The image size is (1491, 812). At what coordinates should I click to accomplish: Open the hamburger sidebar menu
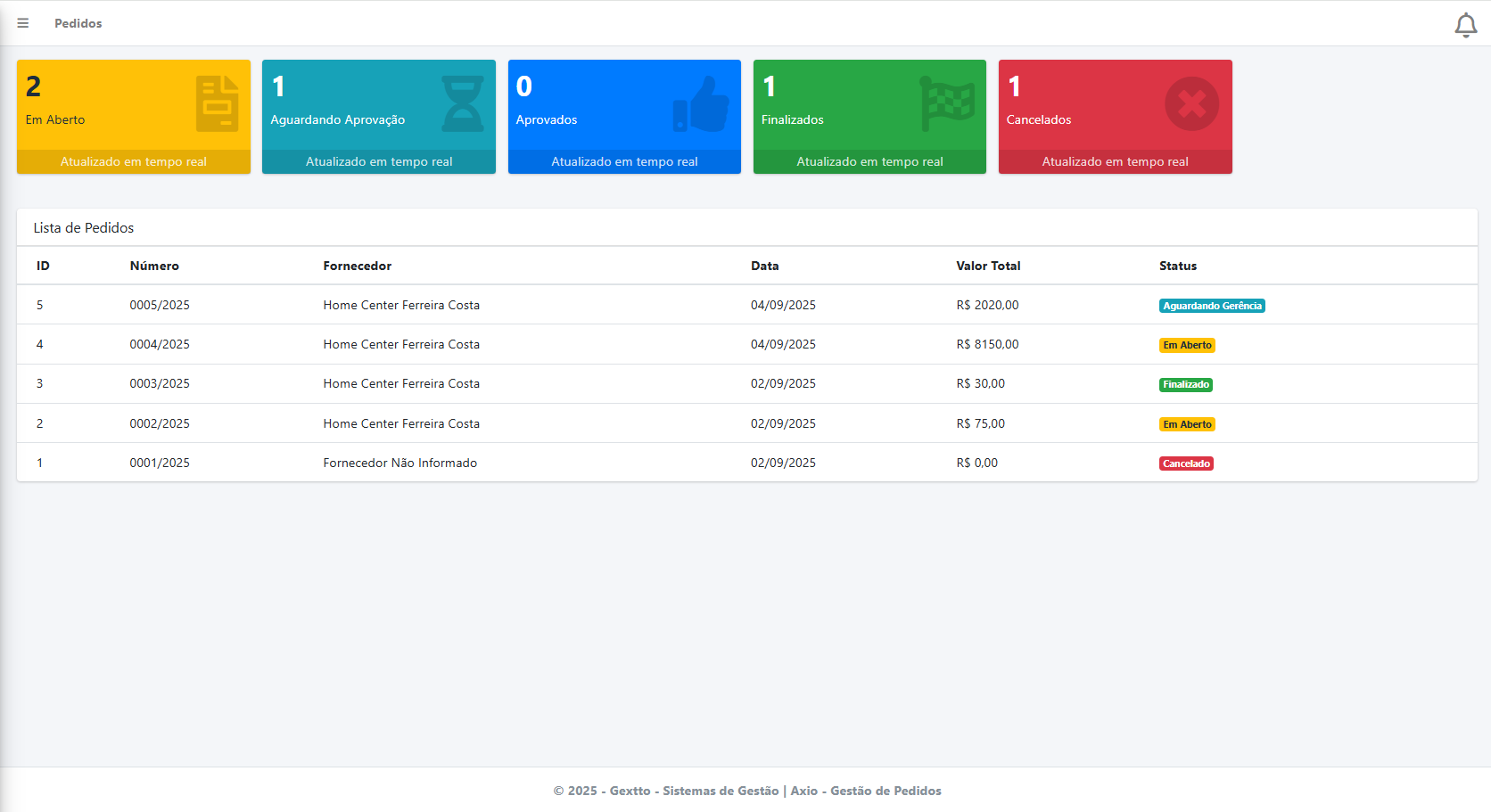click(x=23, y=23)
